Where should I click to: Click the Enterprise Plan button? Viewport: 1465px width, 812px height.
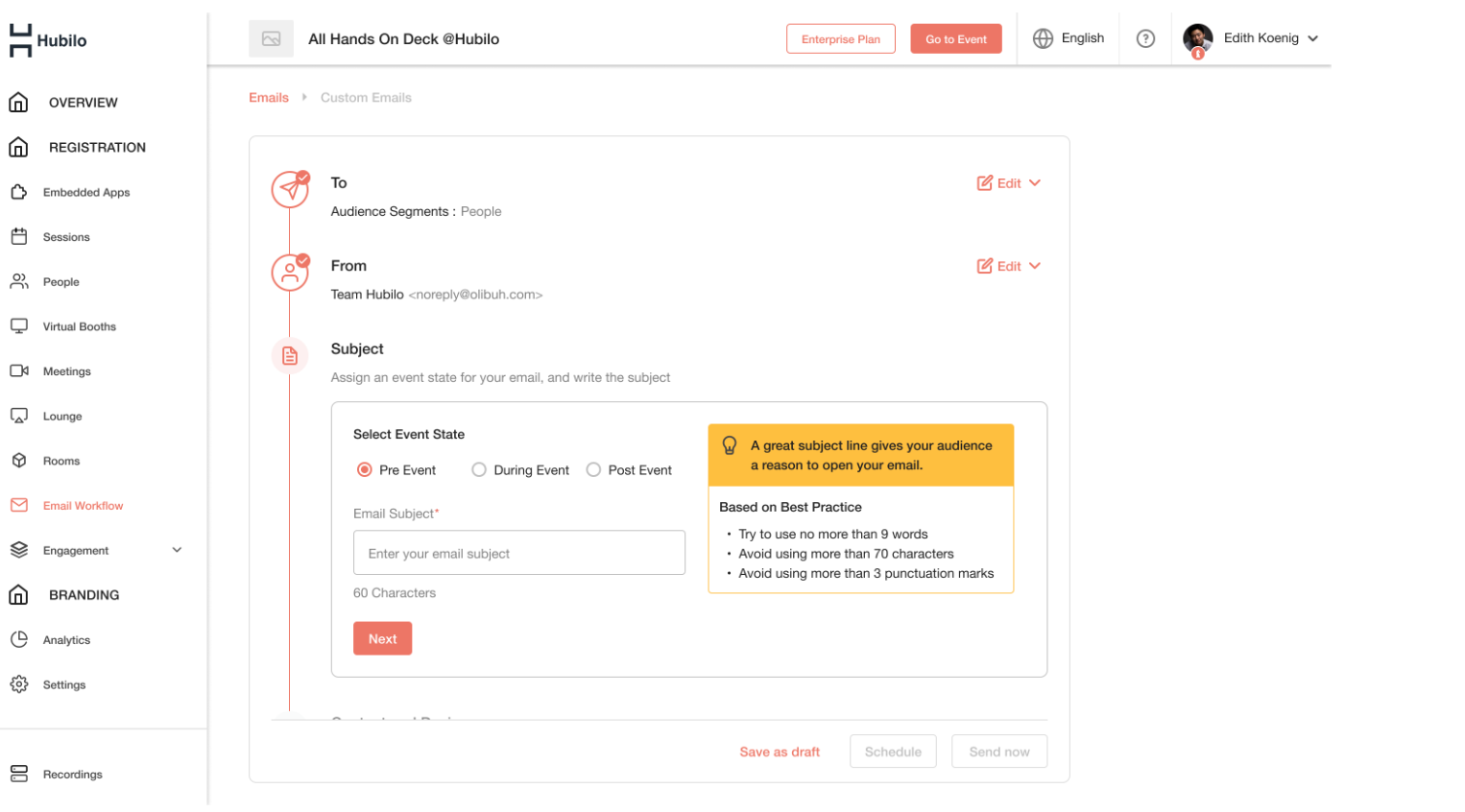point(841,39)
